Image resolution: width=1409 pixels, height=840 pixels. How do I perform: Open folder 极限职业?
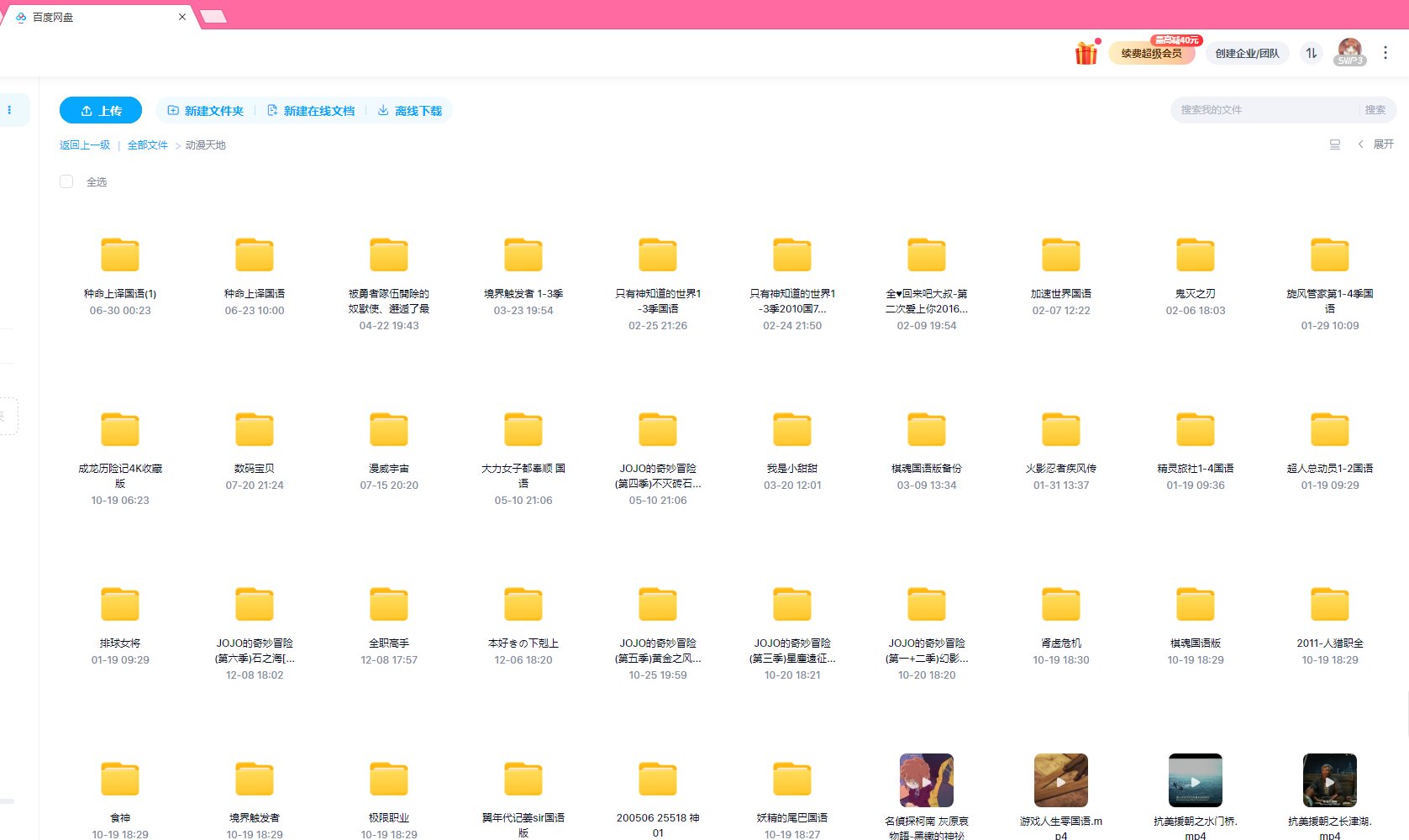click(x=389, y=780)
